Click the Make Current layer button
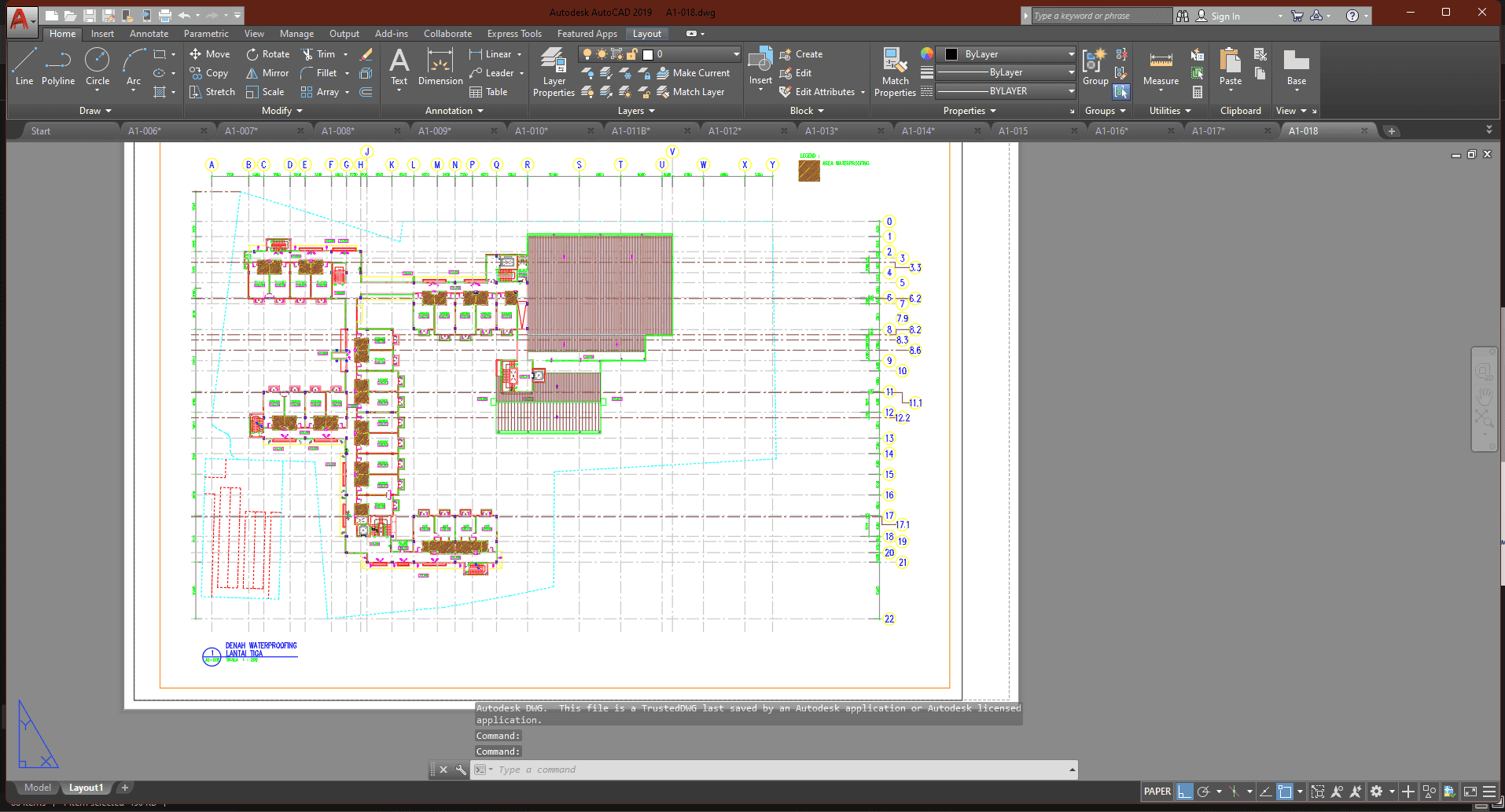1505x812 pixels. pyautogui.click(x=693, y=73)
